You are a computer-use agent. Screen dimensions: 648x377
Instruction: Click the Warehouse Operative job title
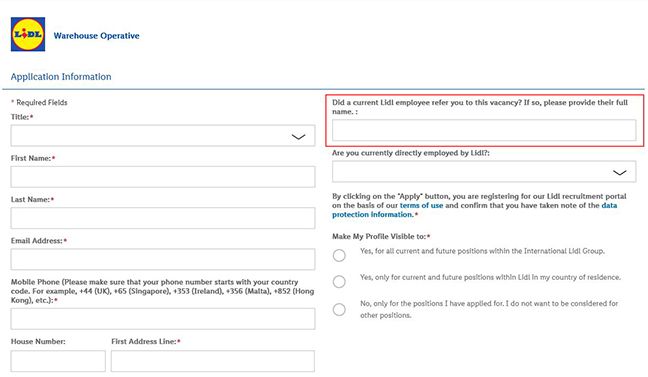pyautogui.click(x=96, y=36)
